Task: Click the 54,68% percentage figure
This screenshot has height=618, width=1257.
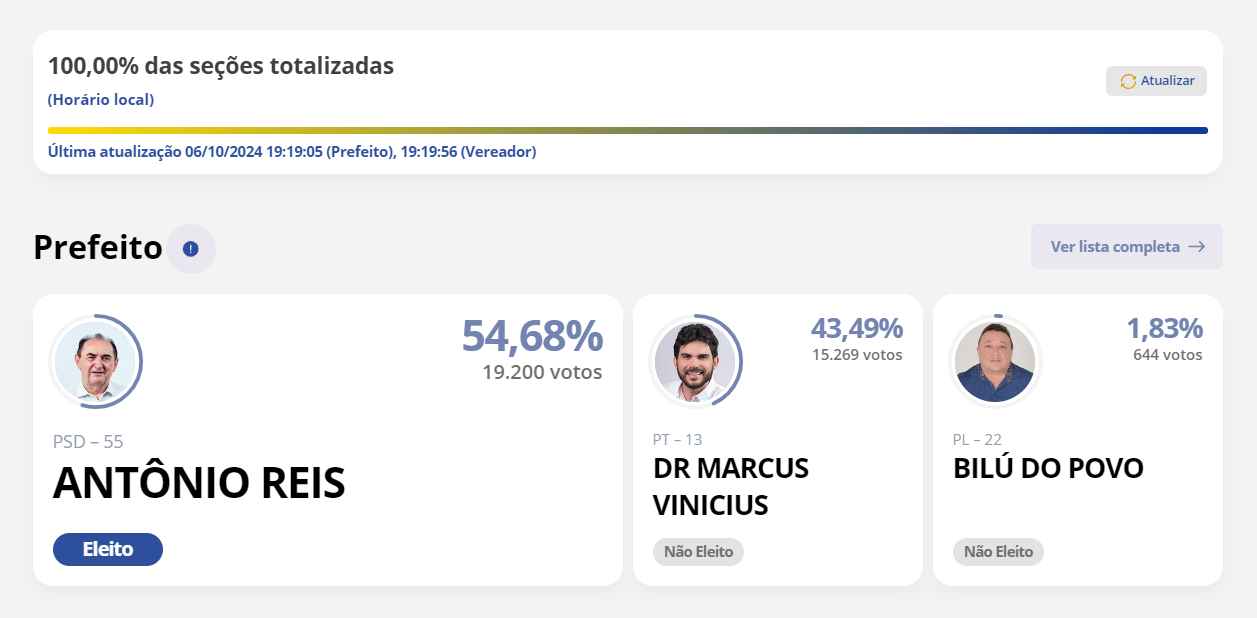Action: pos(532,337)
